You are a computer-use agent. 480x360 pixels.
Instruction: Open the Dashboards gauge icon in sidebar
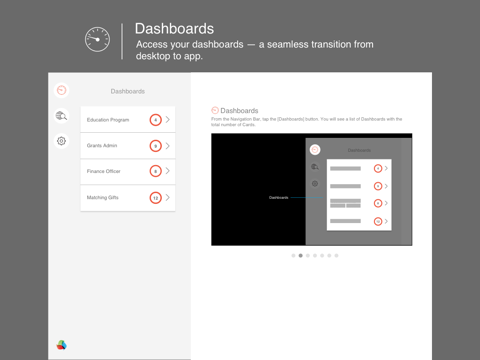coord(62,90)
